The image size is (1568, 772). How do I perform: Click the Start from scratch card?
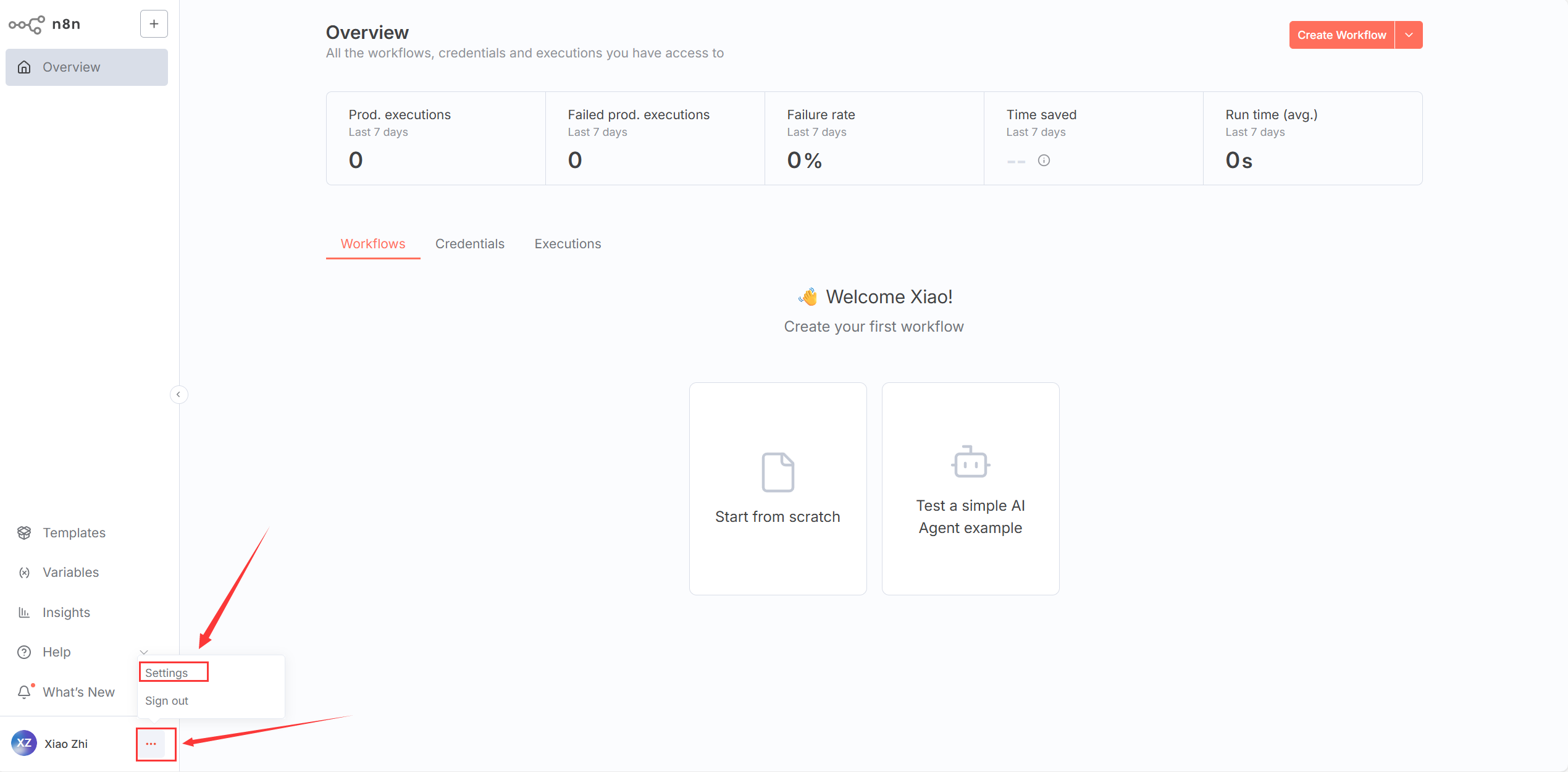tap(778, 488)
